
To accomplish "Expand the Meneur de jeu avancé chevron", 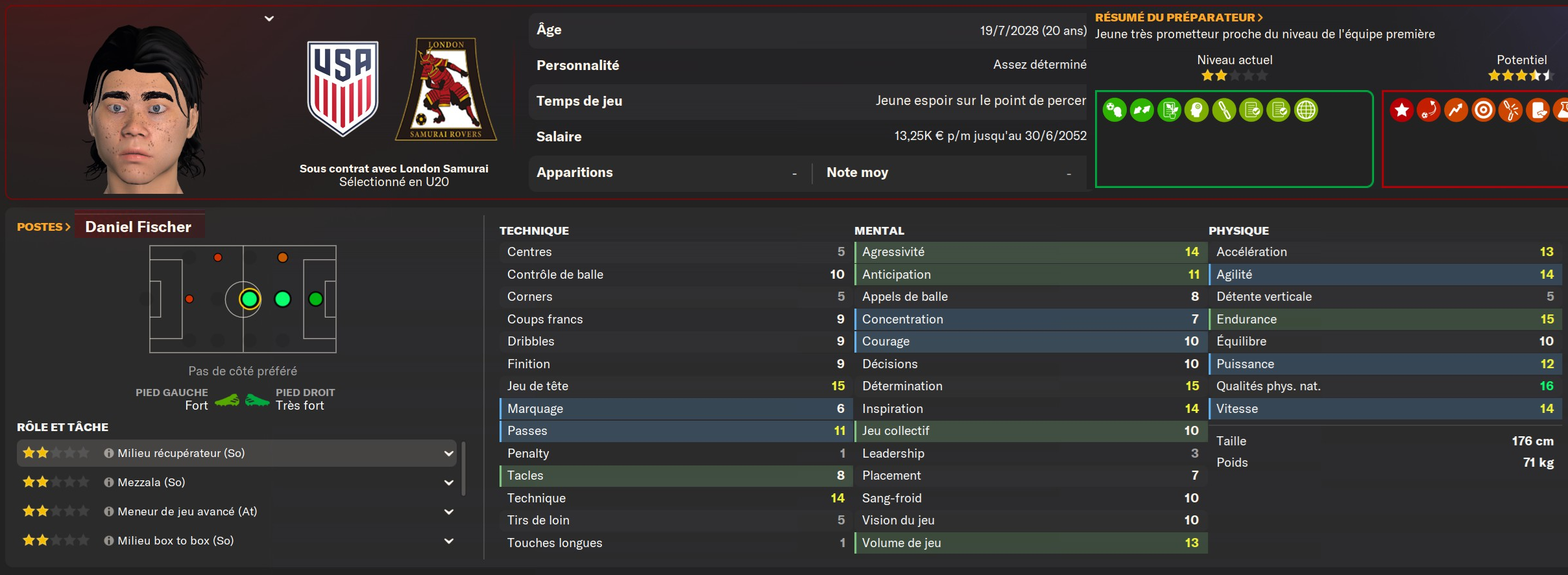I will (448, 511).
